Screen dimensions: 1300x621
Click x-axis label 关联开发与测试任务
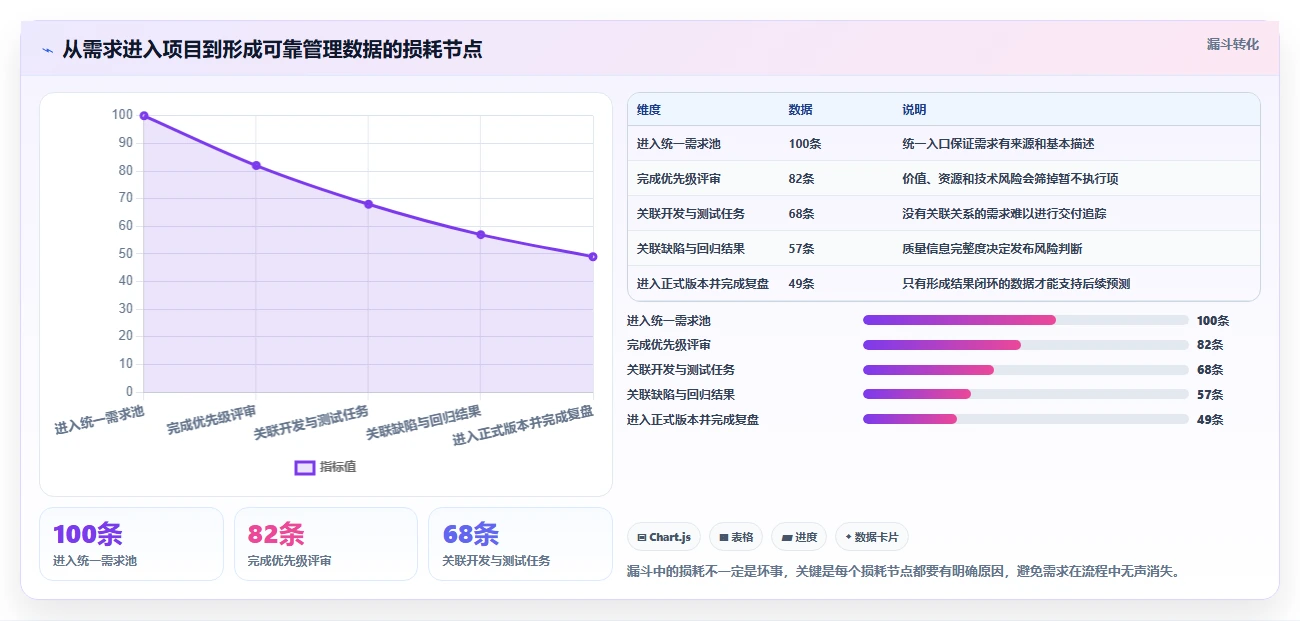click(311, 423)
